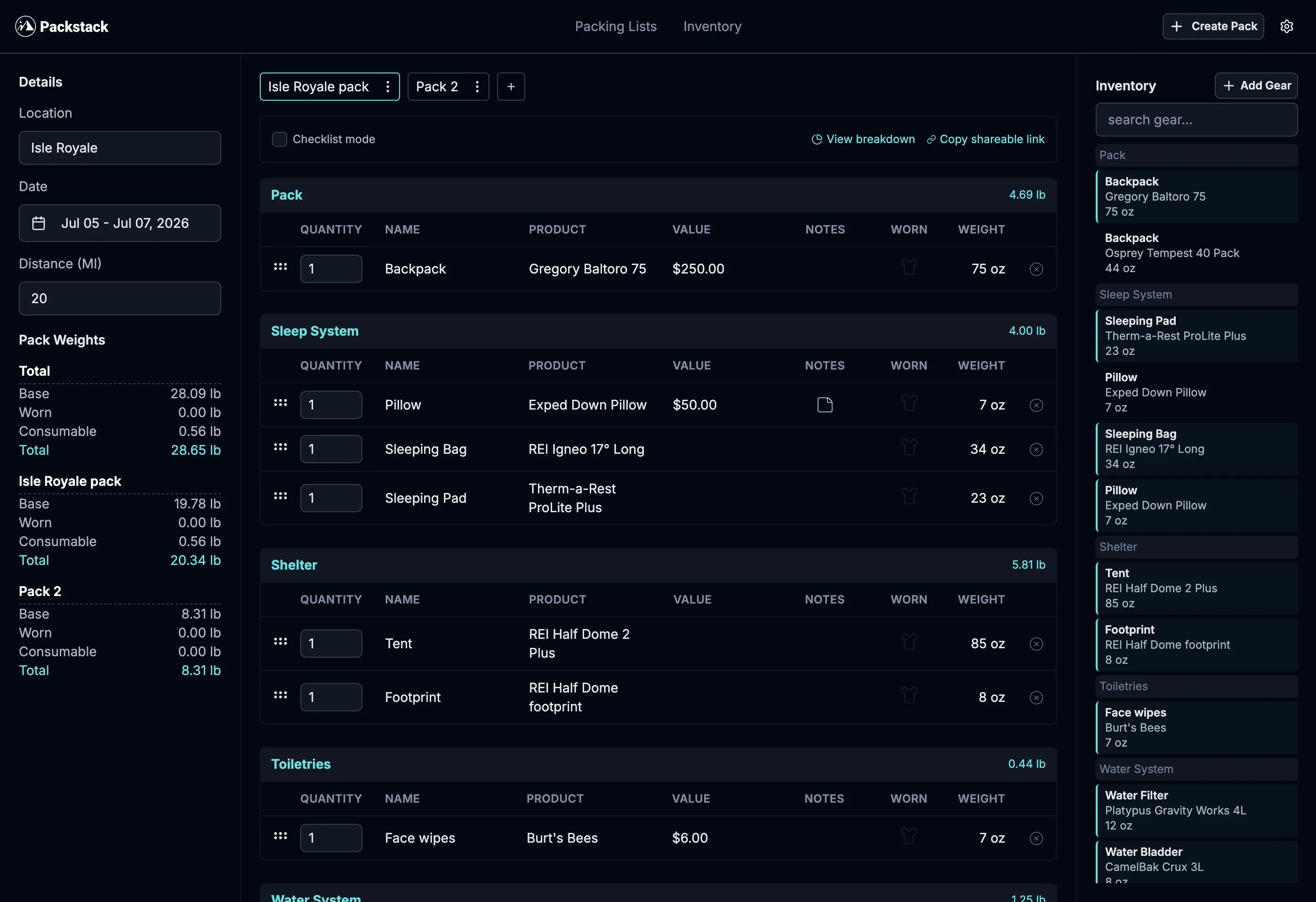
Task: Open the notes icon on the Pillow row
Action: click(x=825, y=404)
